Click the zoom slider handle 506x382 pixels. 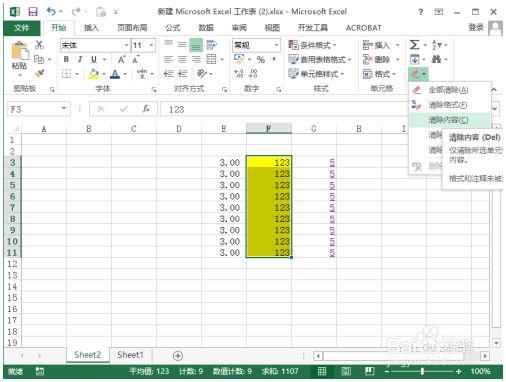click(422, 371)
